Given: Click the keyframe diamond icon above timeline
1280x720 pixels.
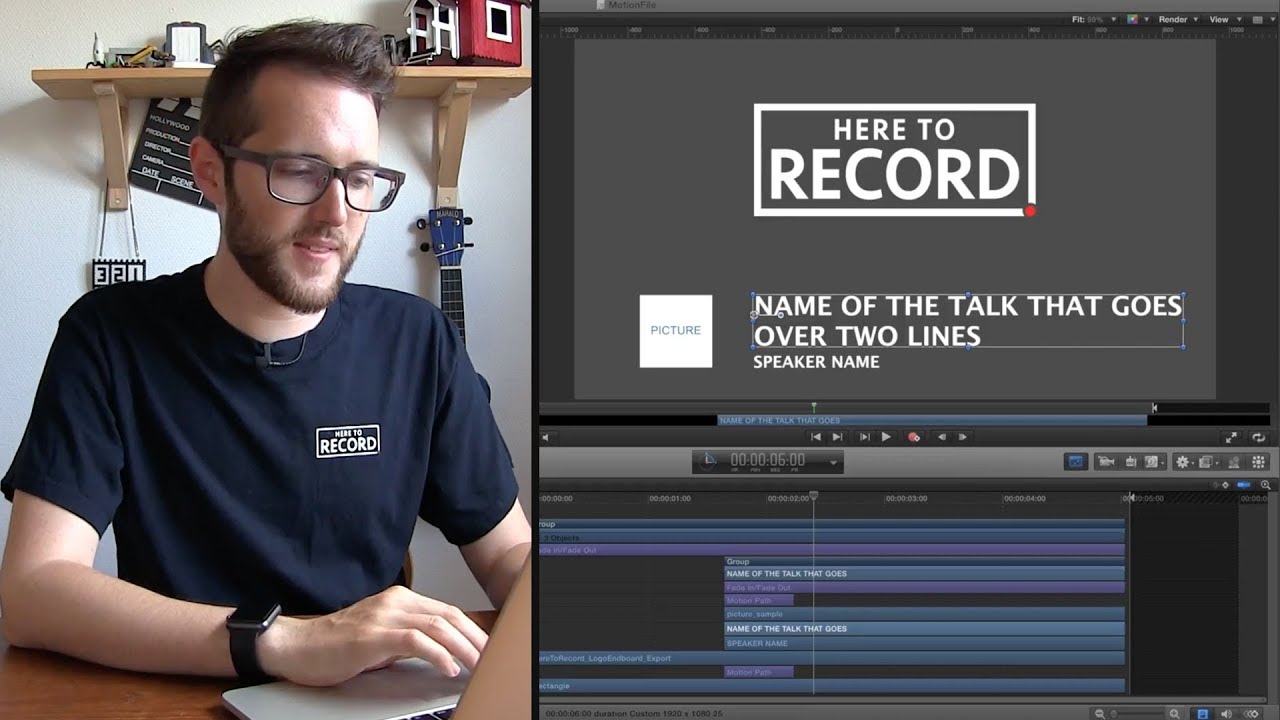Looking at the screenshot, I should (1226, 485).
